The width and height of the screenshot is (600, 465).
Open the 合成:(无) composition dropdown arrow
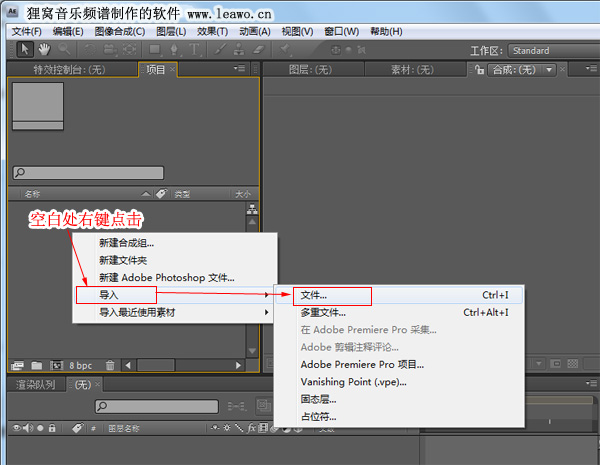click(x=549, y=70)
